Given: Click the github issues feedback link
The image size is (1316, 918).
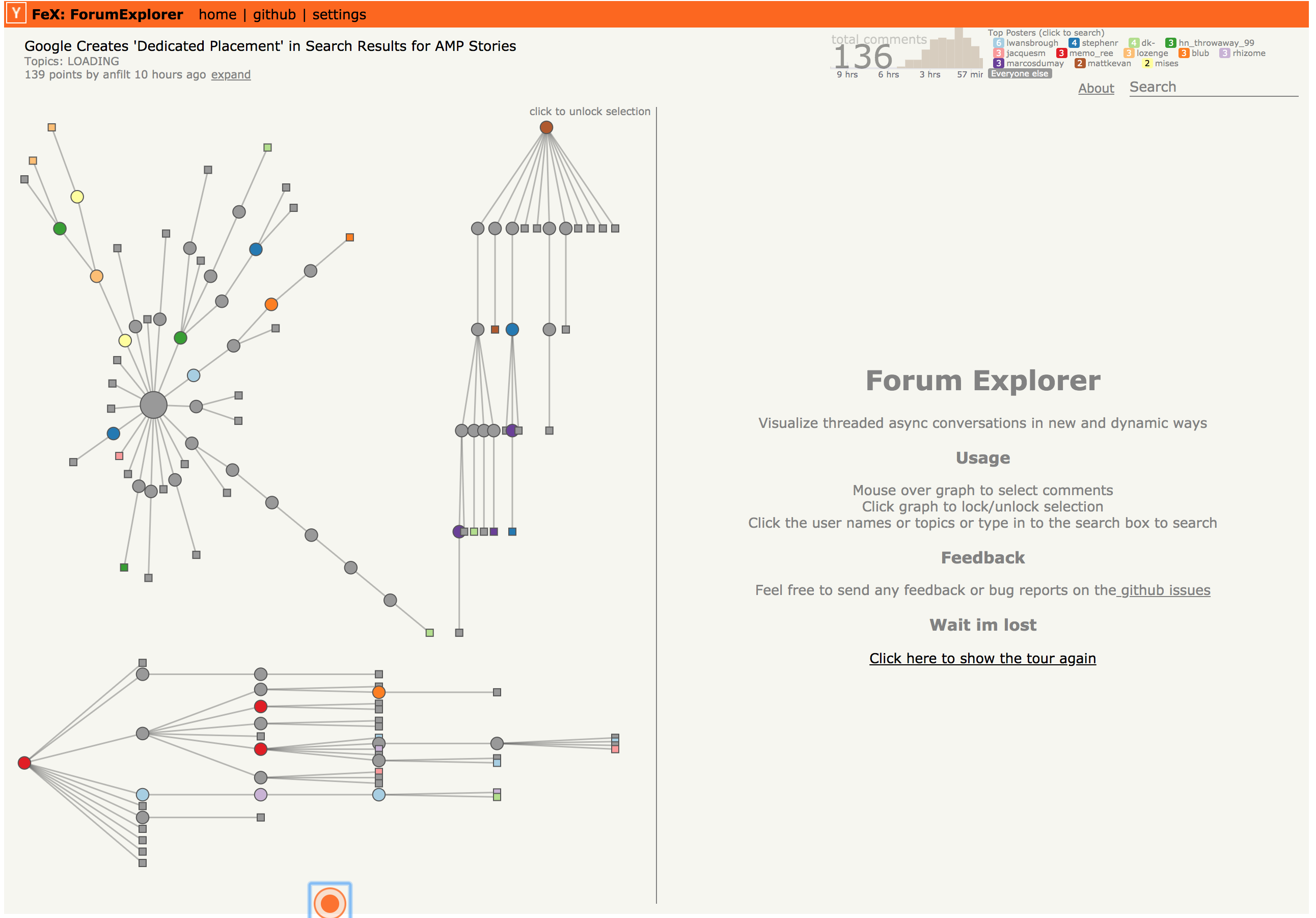Looking at the screenshot, I should click(x=1167, y=591).
